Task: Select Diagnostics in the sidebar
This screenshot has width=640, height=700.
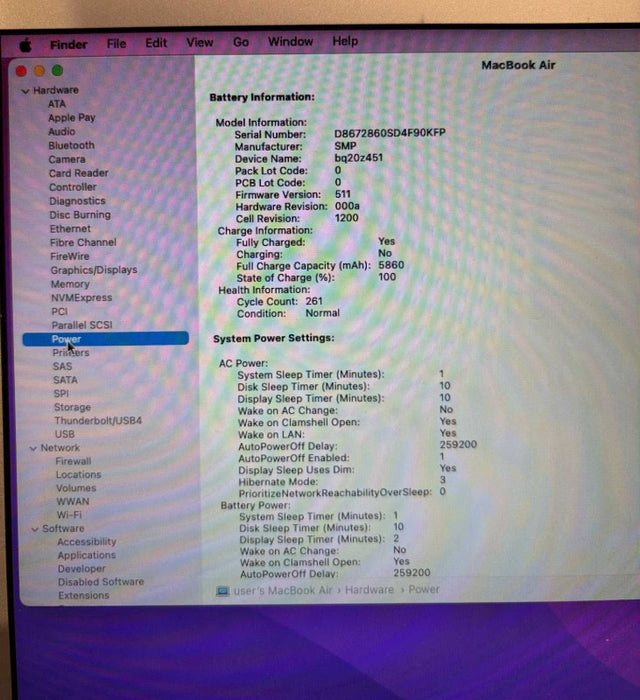Action: click(x=77, y=201)
